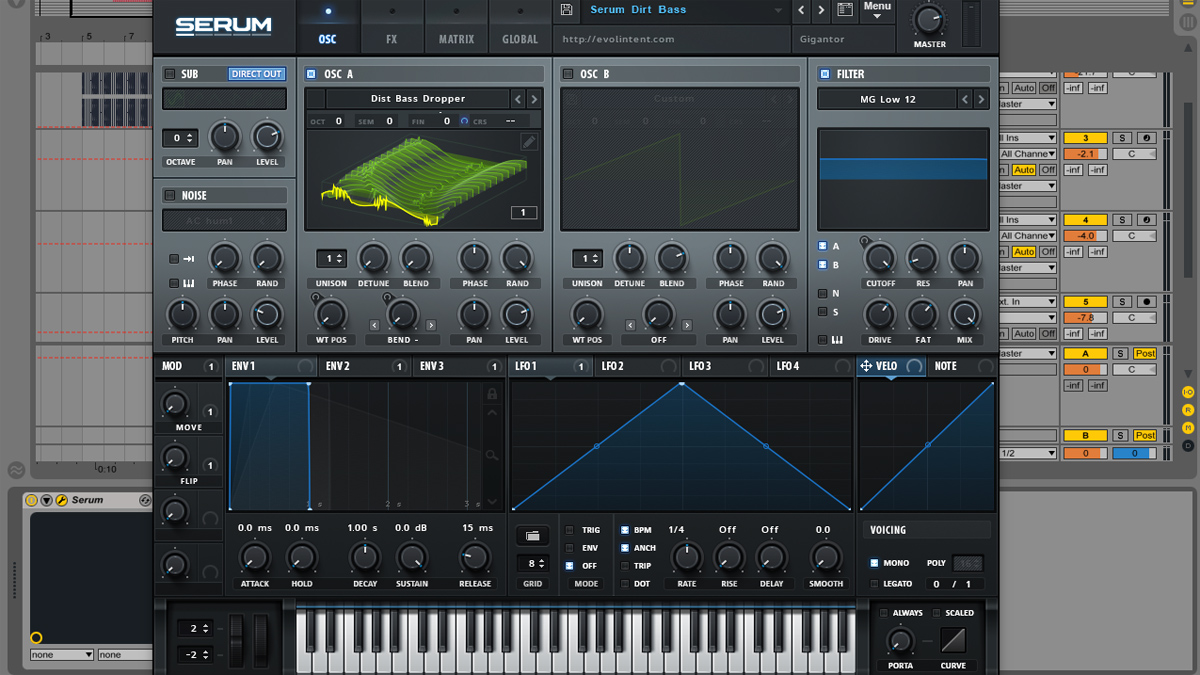Disable the OSC A enable checkbox

(311, 74)
